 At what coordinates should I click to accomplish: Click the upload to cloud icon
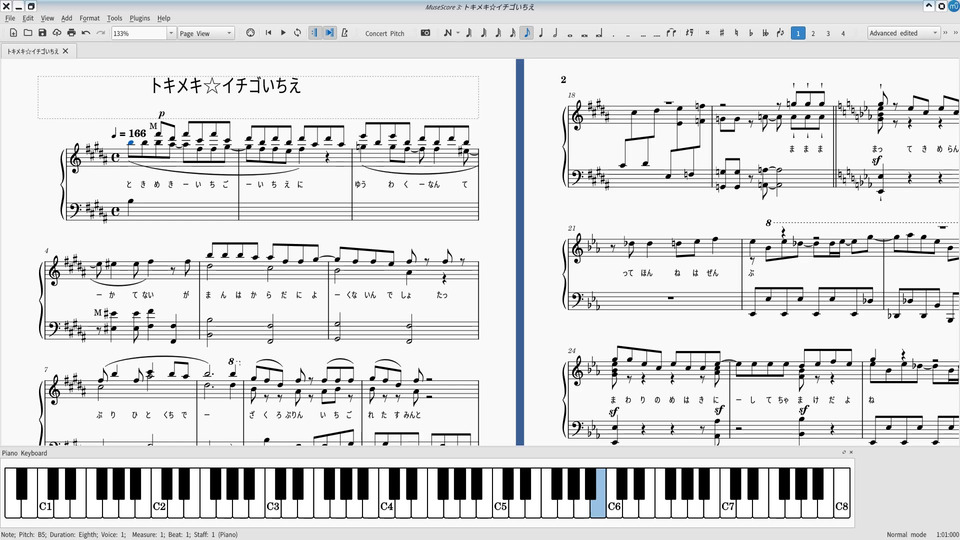57,33
